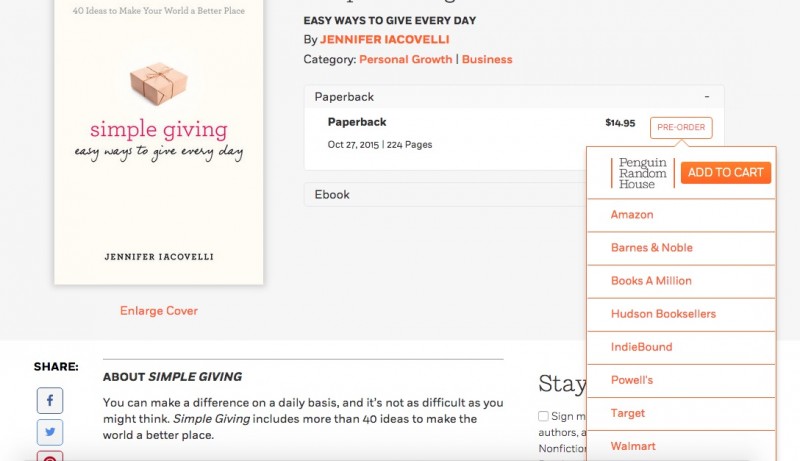Click the $14.95 paperback price
This screenshot has height=461, width=800.
[x=620, y=123]
